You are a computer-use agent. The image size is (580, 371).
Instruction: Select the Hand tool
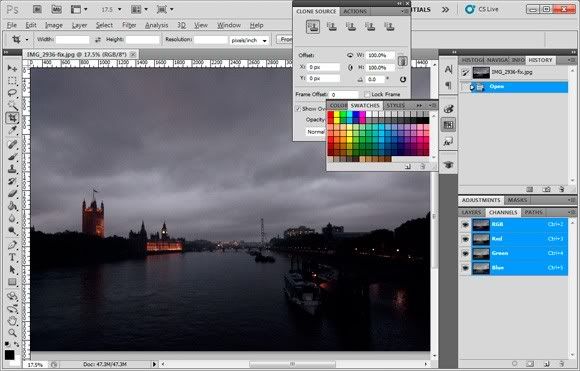tap(12, 320)
